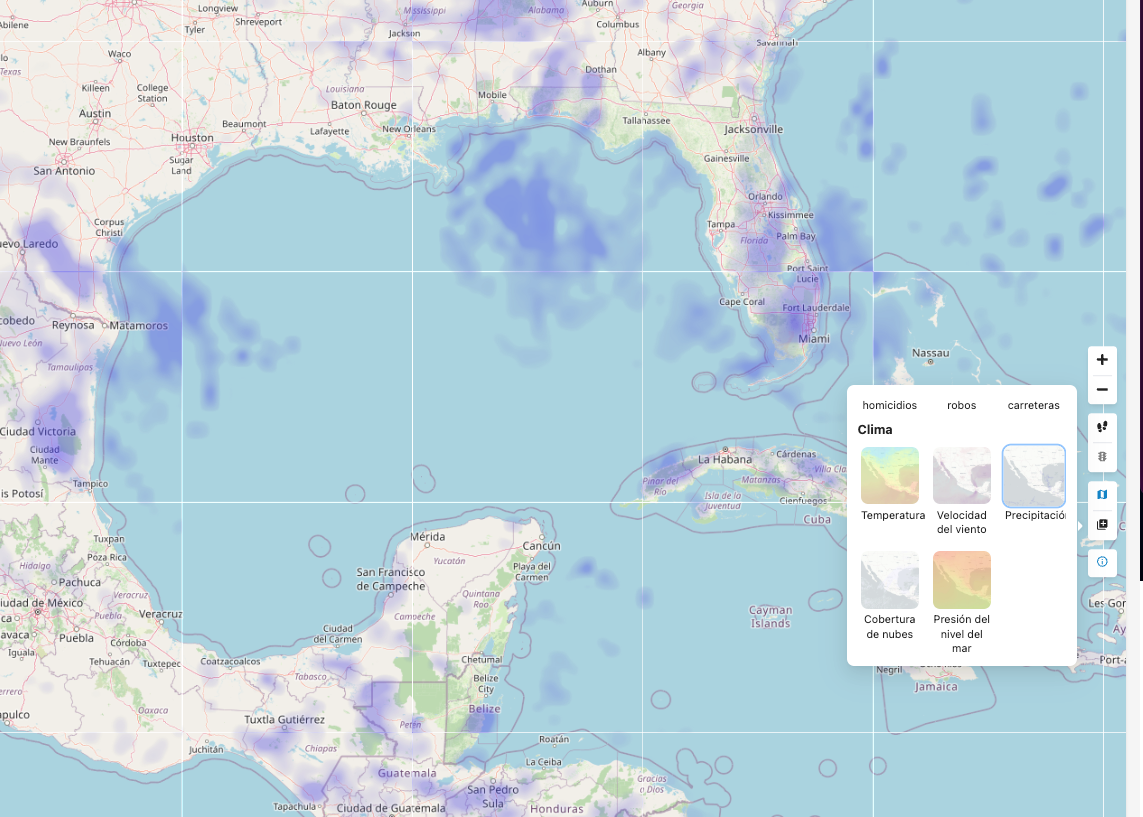Enable the Temperatura climate layer

[889, 476]
